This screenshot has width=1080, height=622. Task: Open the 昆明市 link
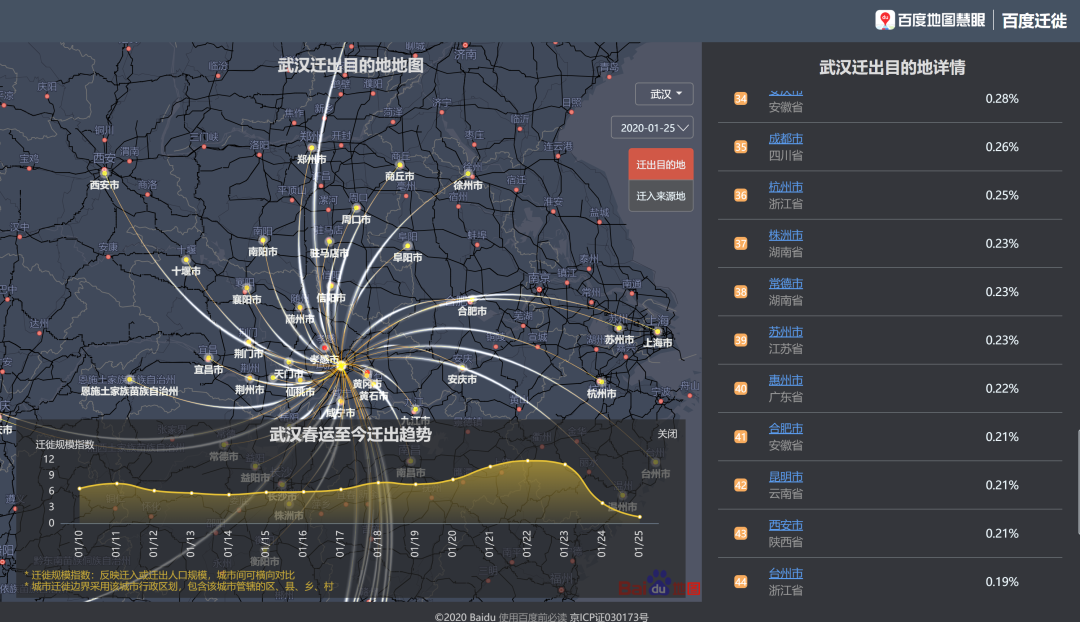(786, 476)
